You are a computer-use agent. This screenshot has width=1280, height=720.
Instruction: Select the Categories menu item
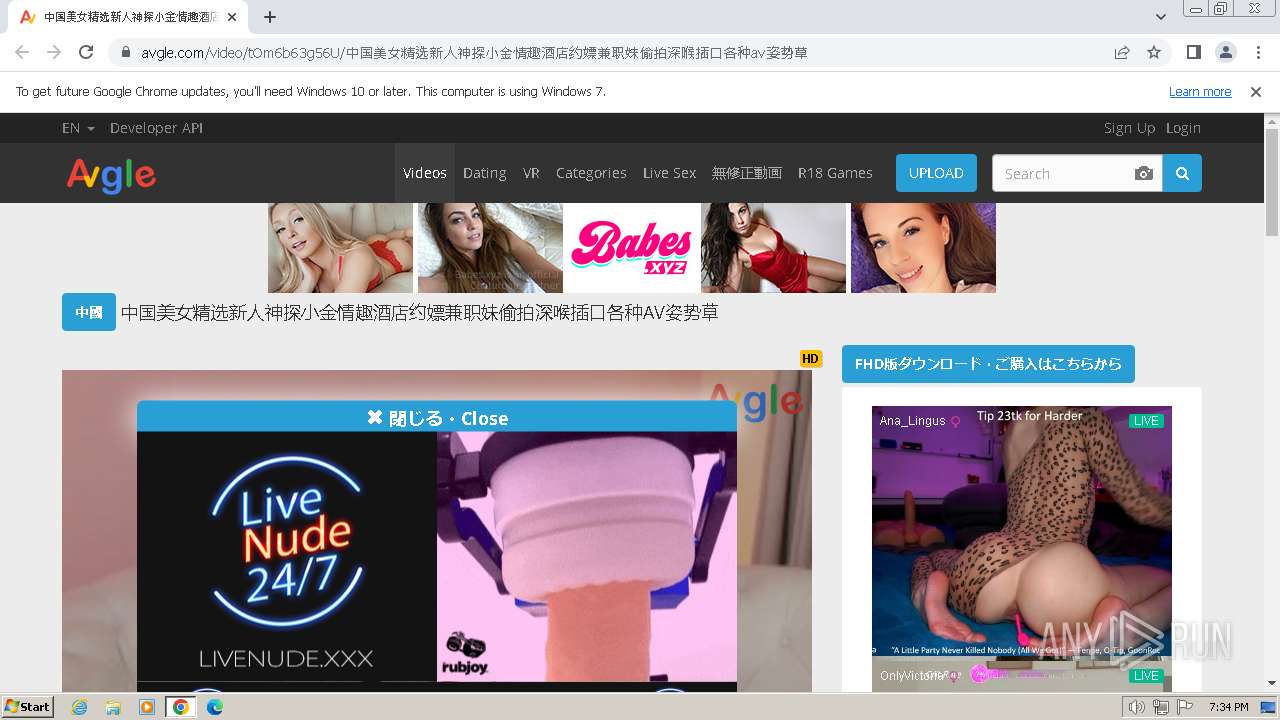[x=591, y=173]
